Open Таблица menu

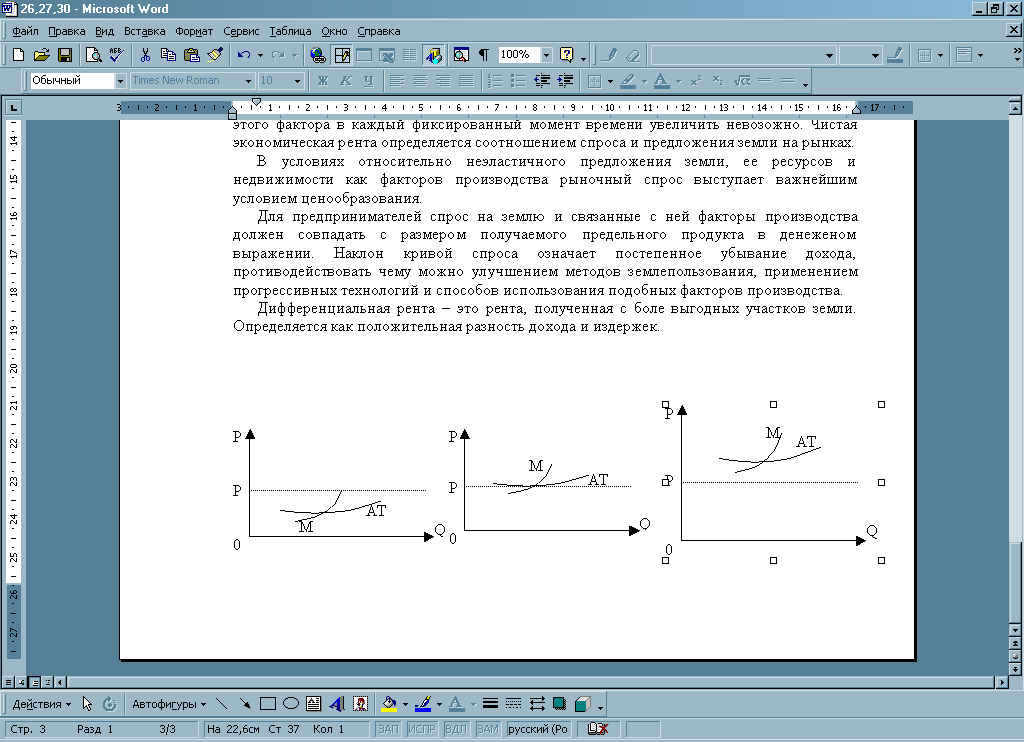tap(290, 31)
